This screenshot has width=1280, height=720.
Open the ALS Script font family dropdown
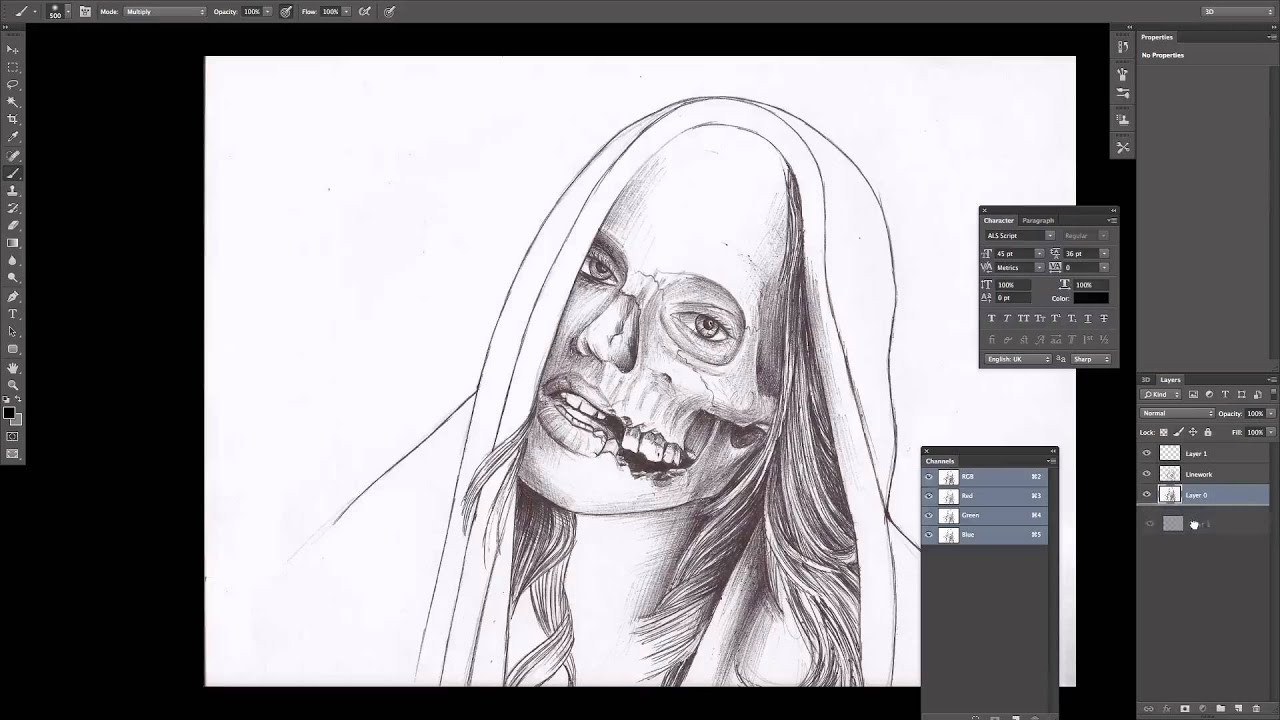1019,236
